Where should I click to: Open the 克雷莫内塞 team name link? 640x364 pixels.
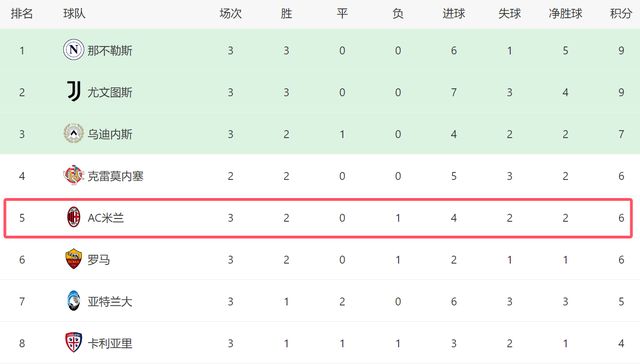116,176
